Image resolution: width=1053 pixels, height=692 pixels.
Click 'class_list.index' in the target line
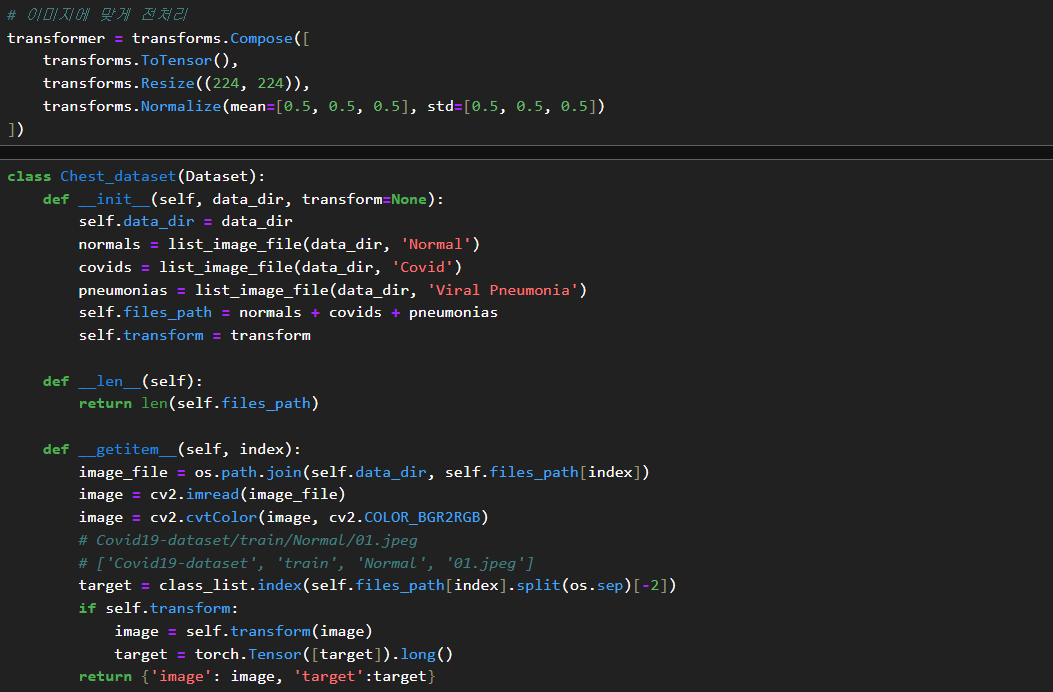tap(230, 585)
